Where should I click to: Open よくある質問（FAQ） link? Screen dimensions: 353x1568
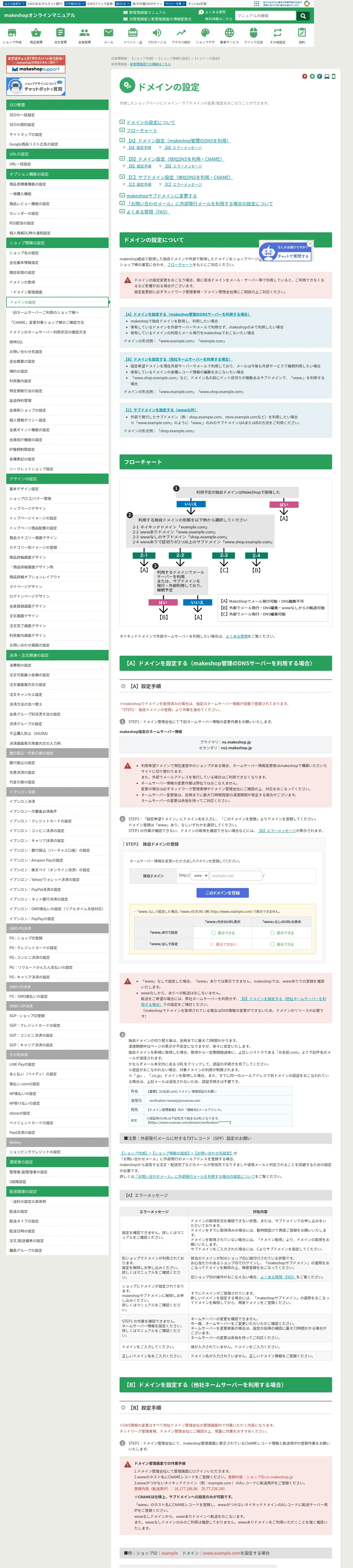tap(148, 212)
